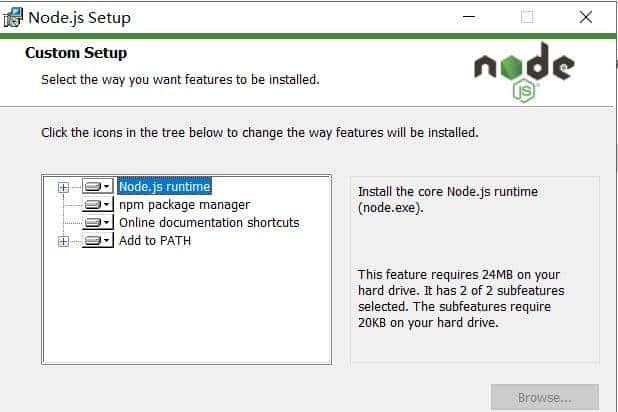Open the npm package manager drive icon menu
618x412 pixels.
pos(98,204)
